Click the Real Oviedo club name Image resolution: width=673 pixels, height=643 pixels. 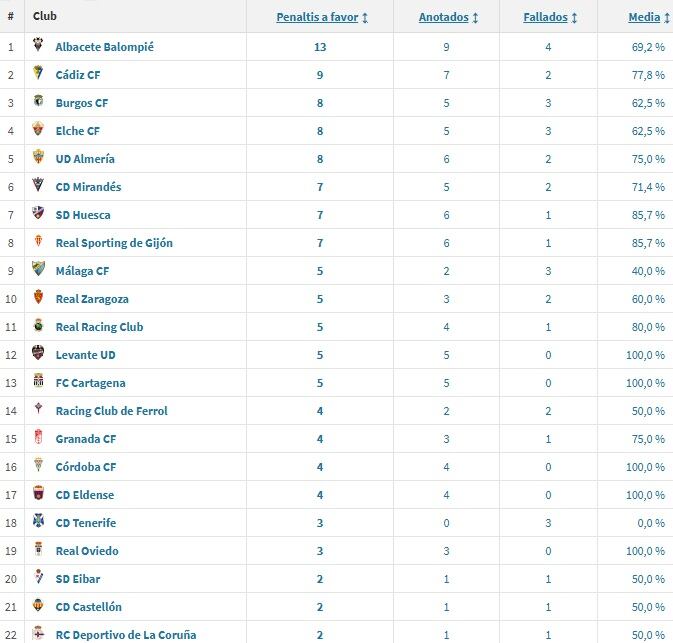click(87, 551)
